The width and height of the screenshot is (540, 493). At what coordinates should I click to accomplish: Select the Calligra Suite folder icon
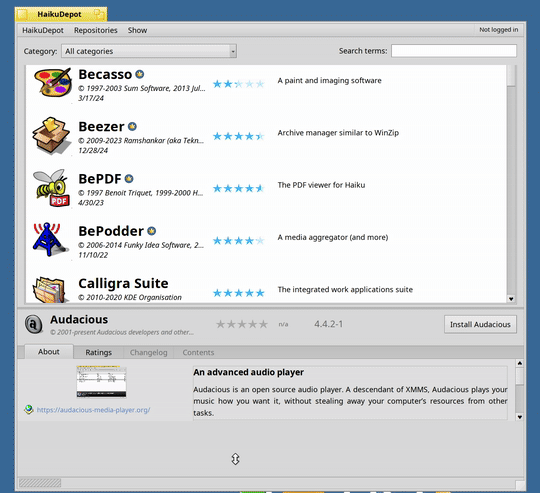(x=49, y=290)
